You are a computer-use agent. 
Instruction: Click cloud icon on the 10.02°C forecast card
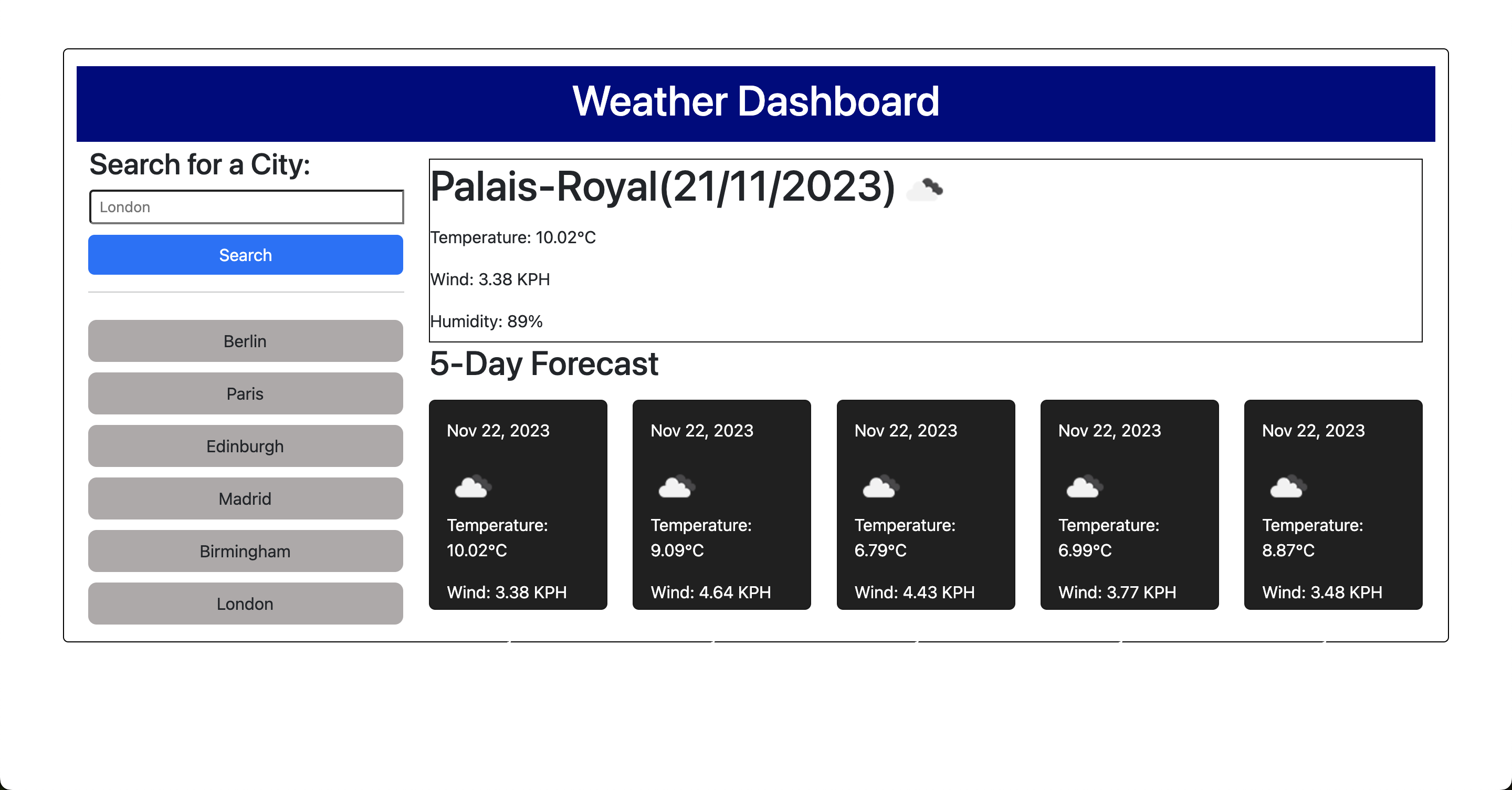(x=473, y=486)
